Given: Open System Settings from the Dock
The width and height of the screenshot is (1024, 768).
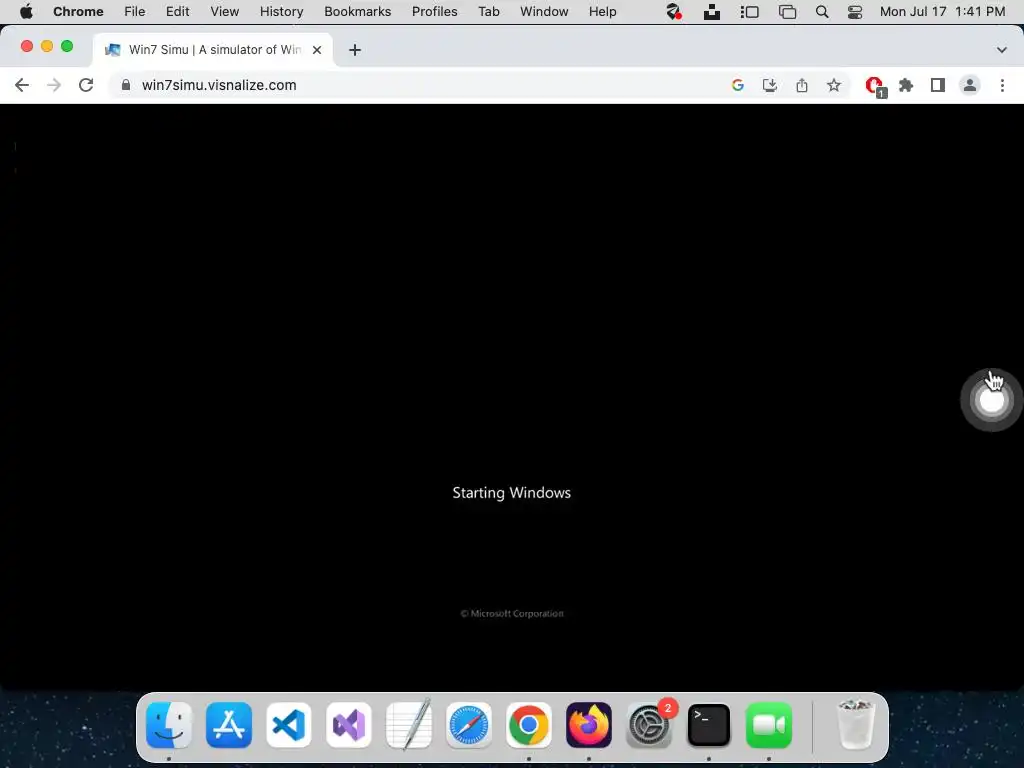Looking at the screenshot, I should 649,725.
